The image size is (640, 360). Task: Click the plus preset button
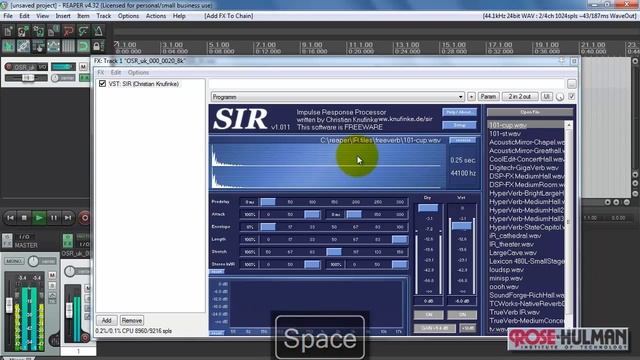(x=471, y=97)
